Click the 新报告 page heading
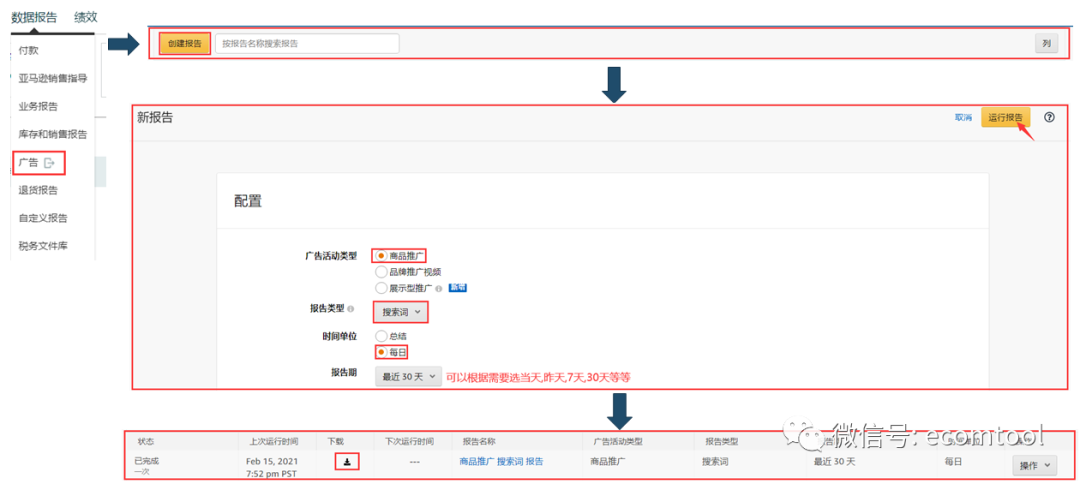Viewport: 1080px width, 484px height. (x=155, y=118)
